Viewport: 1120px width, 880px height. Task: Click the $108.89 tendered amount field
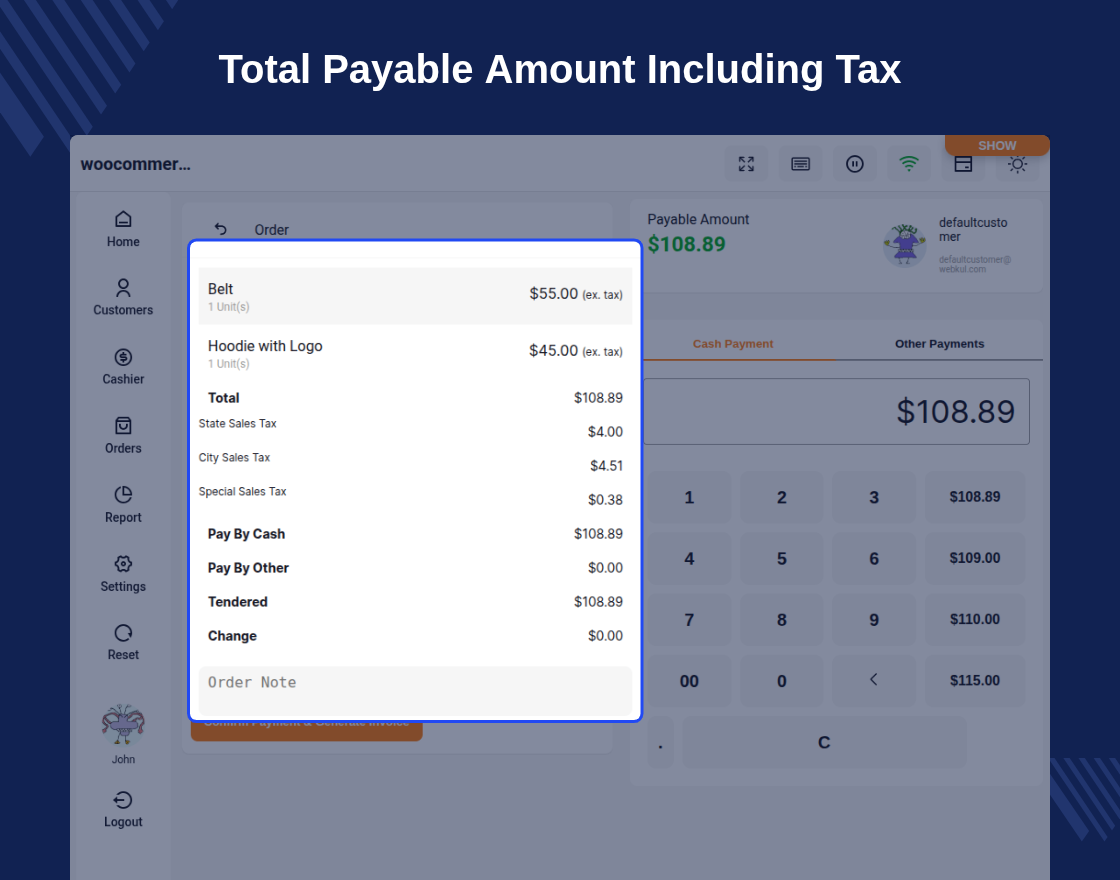coord(836,411)
